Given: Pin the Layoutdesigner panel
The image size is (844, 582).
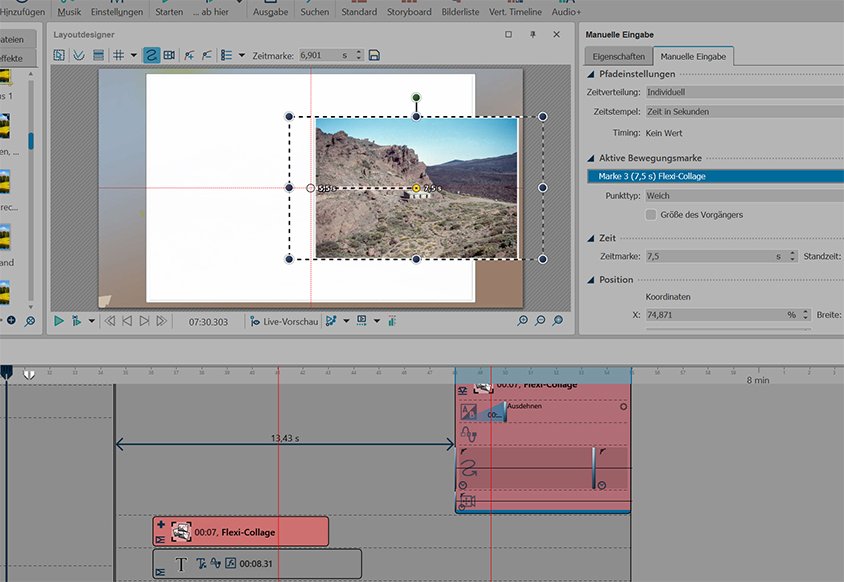Looking at the screenshot, I should [532, 34].
